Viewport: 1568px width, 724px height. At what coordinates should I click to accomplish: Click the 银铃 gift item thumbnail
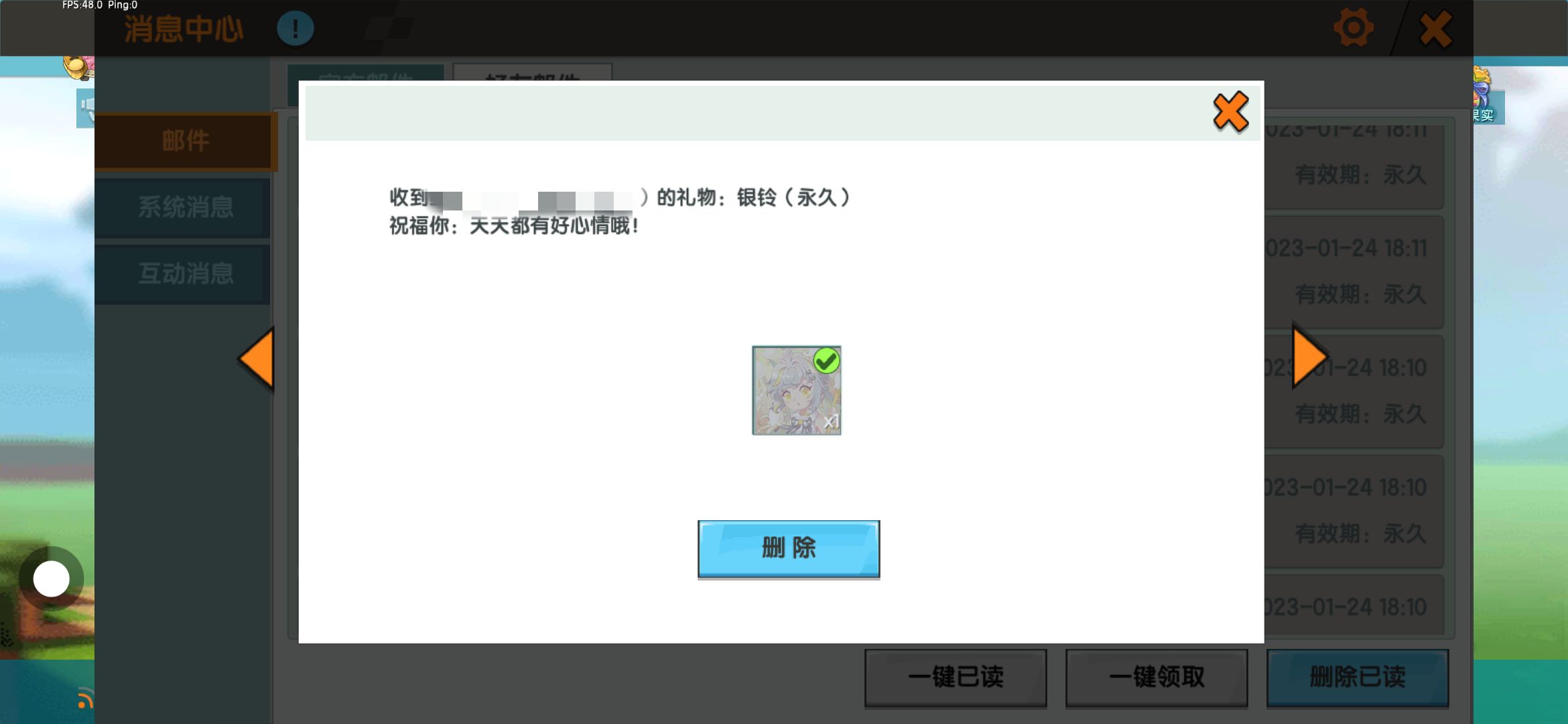click(x=796, y=391)
